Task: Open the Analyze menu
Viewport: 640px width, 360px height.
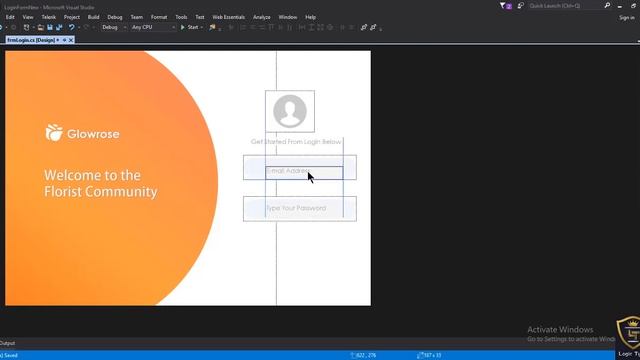Action: tap(262, 17)
